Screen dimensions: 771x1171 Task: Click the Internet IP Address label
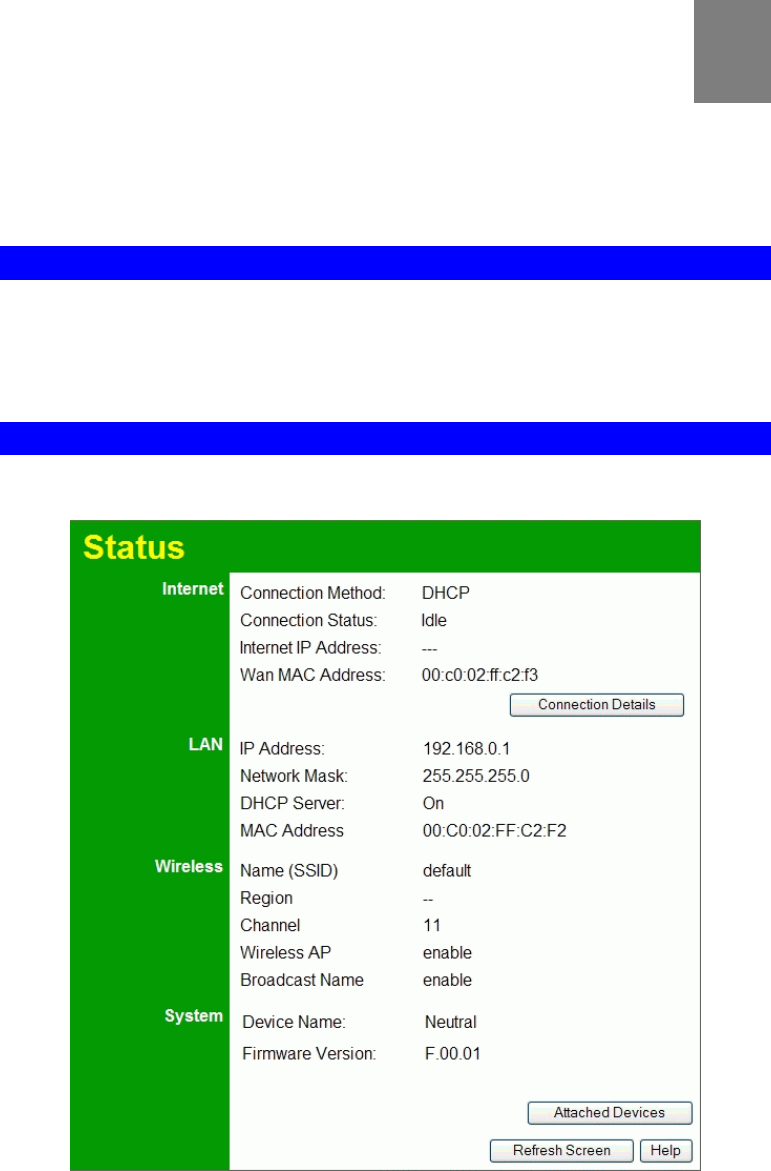point(310,647)
